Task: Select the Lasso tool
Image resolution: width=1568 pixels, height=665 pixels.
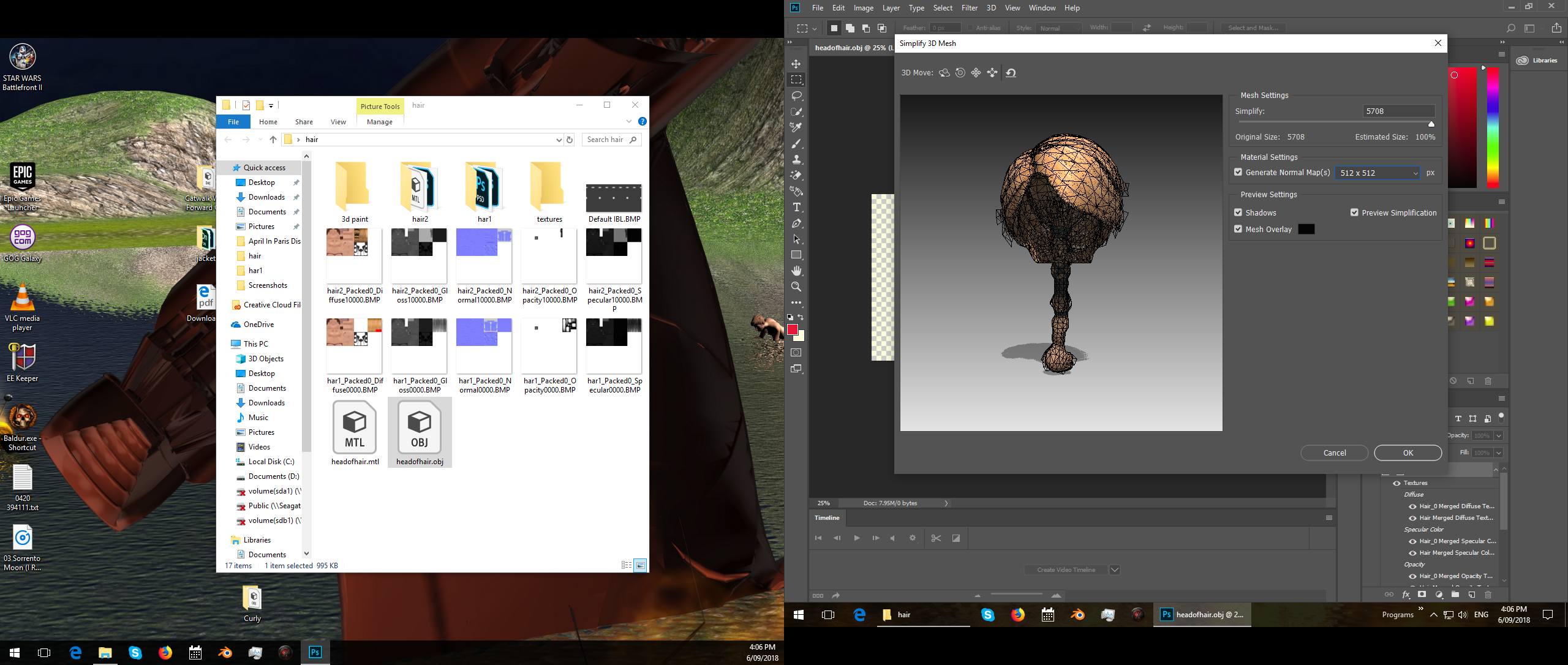Action: (796, 95)
